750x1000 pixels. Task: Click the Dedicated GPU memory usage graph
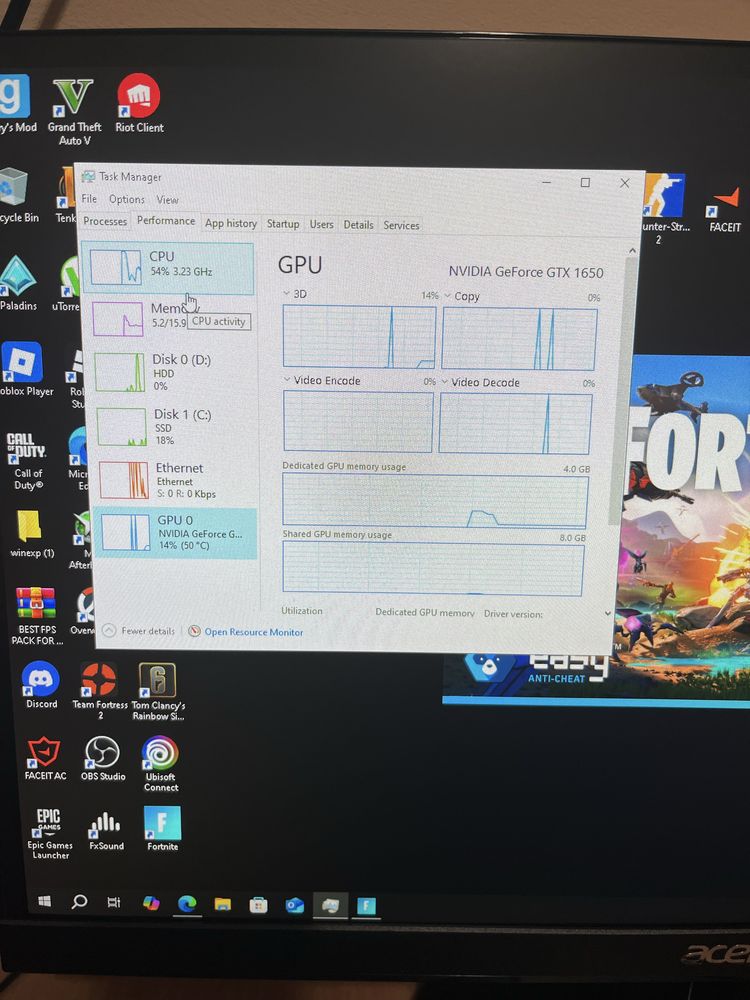435,501
